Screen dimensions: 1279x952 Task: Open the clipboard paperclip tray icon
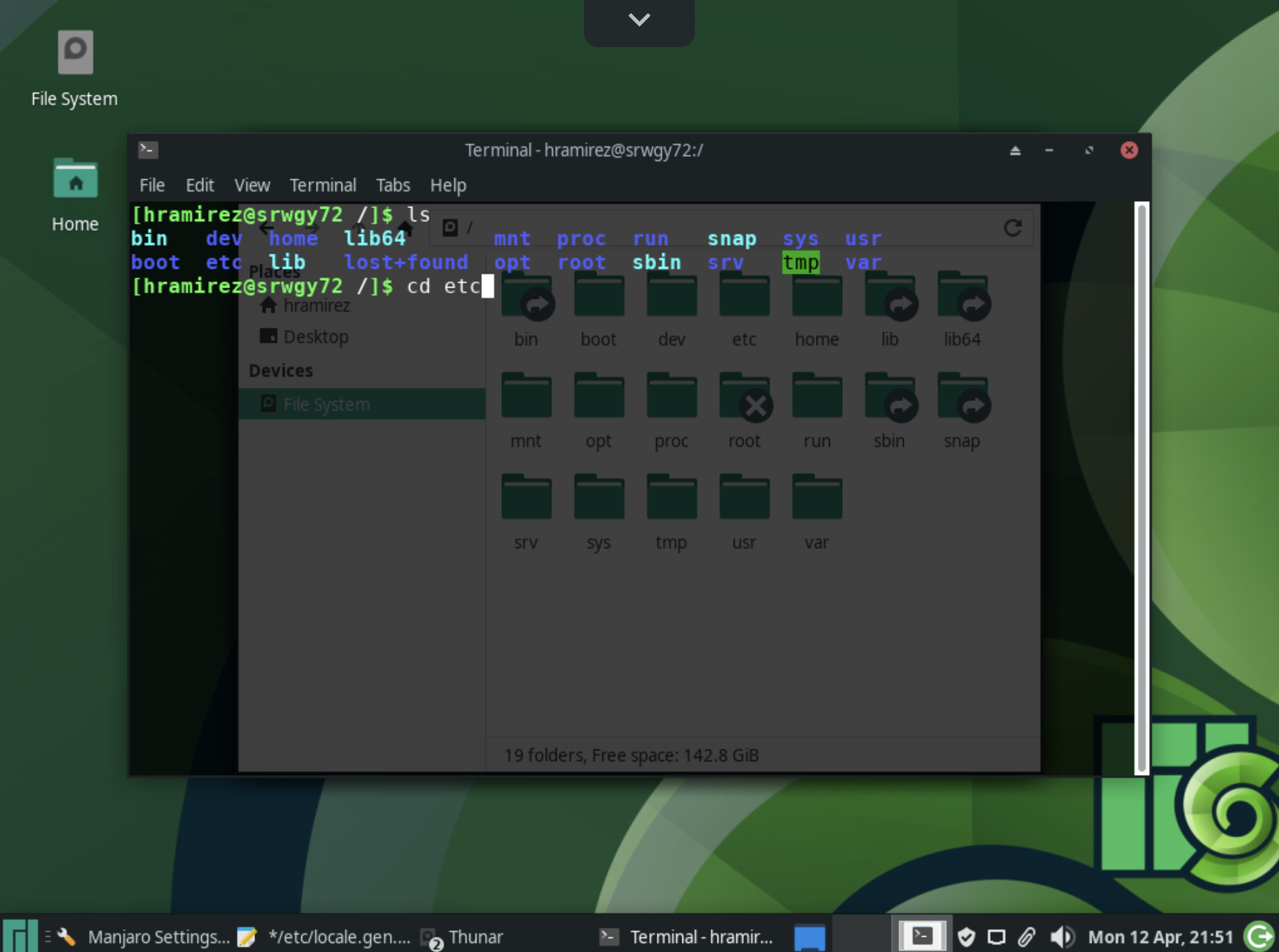[x=1027, y=937]
